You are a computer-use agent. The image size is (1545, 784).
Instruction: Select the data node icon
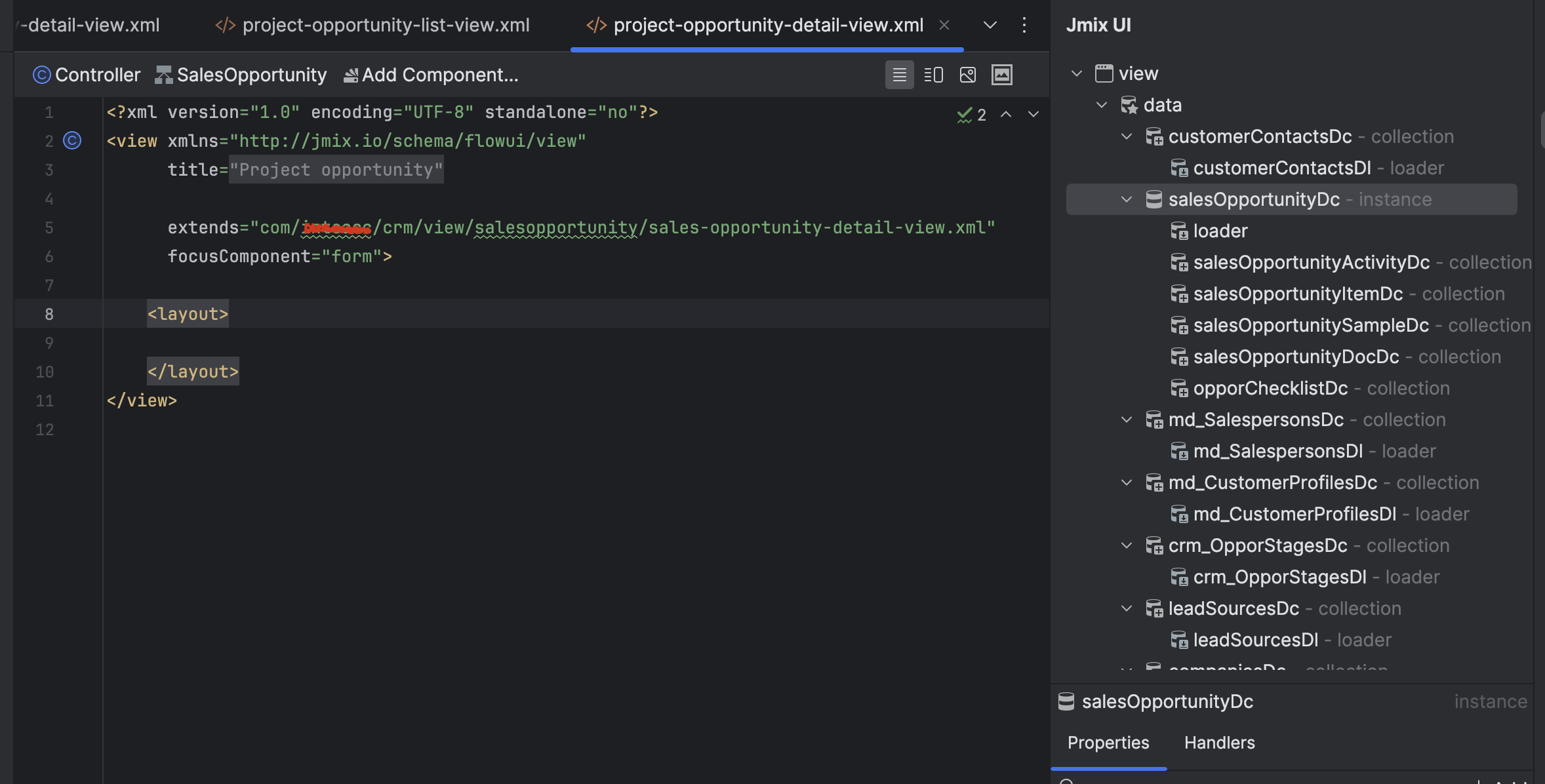(x=1129, y=105)
